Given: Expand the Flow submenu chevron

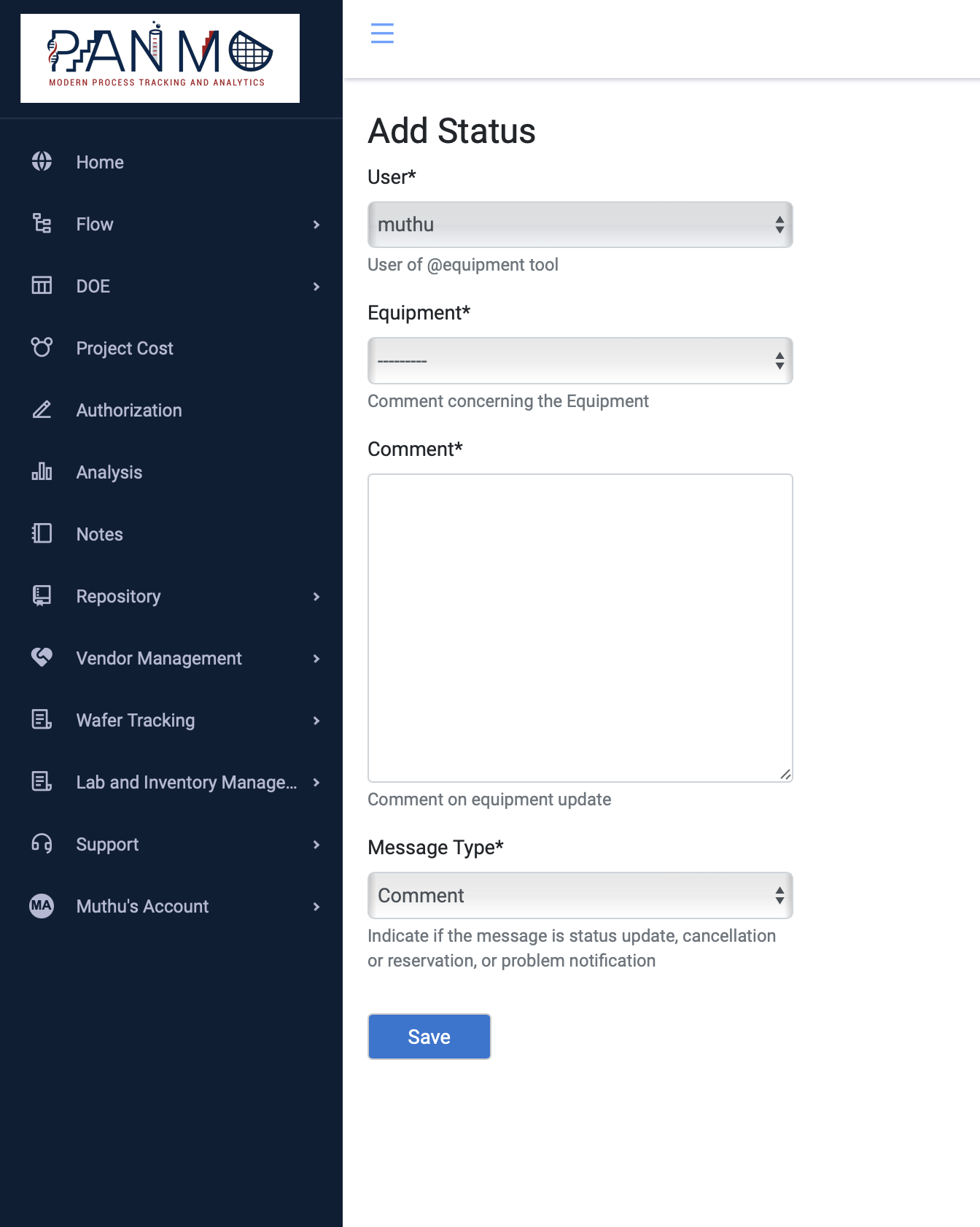Looking at the screenshot, I should [x=316, y=225].
